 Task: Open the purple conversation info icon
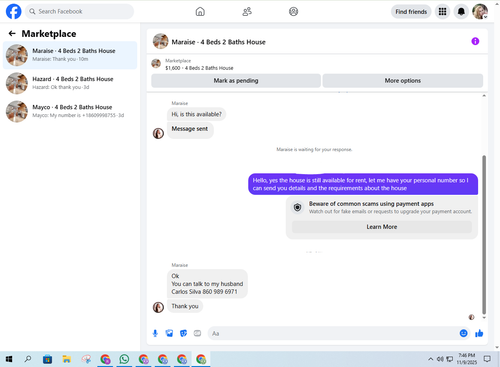[x=475, y=41]
